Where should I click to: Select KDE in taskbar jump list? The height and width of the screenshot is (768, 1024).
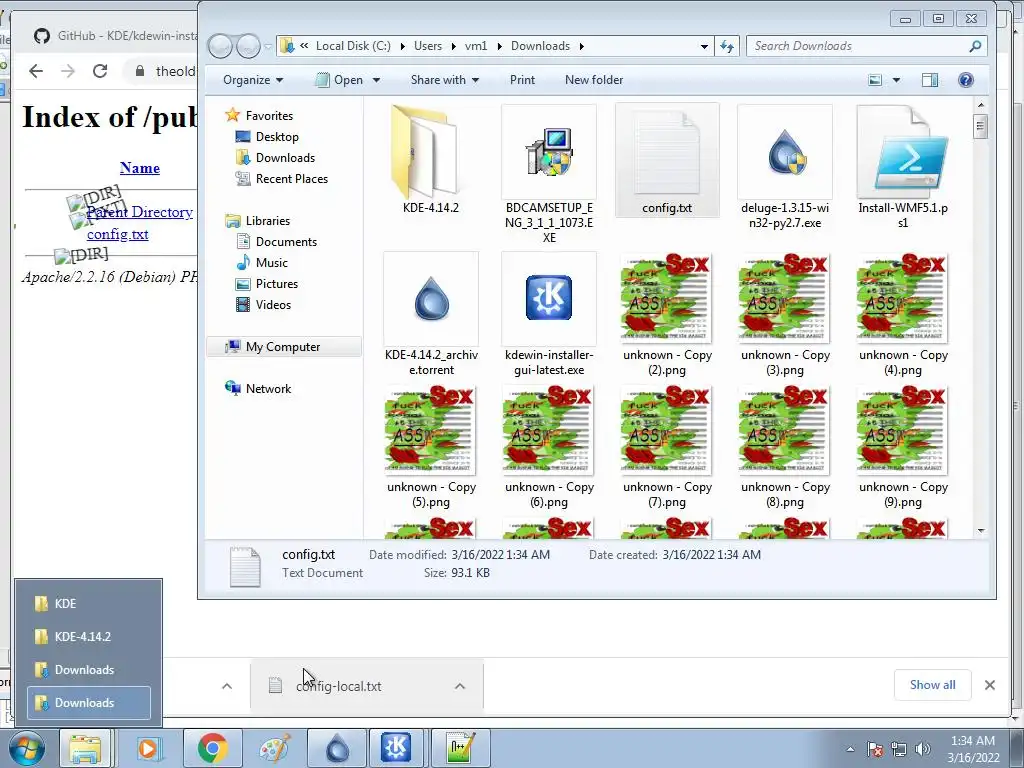(x=89, y=603)
